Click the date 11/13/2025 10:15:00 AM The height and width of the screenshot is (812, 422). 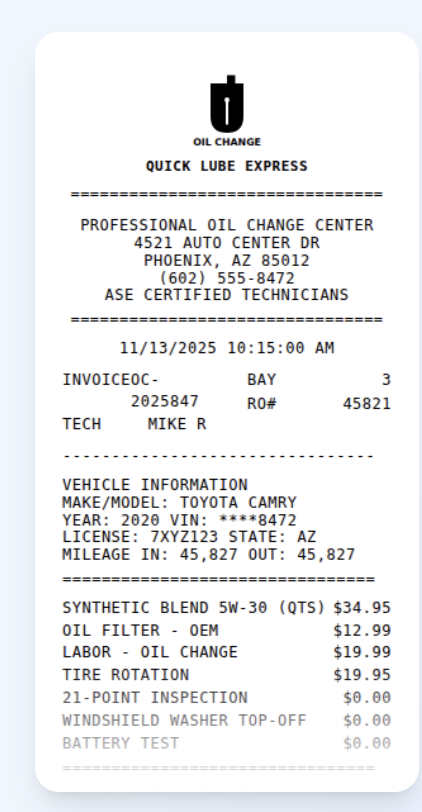point(227,348)
